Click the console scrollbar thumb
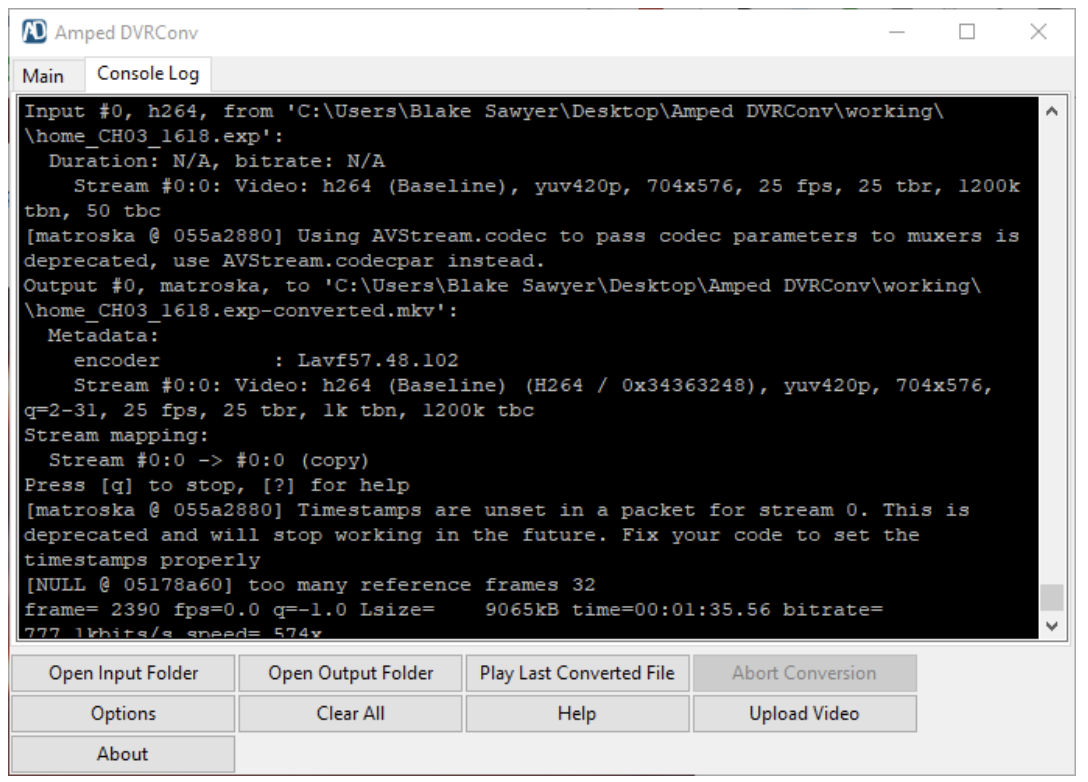 pos(1052,597)
